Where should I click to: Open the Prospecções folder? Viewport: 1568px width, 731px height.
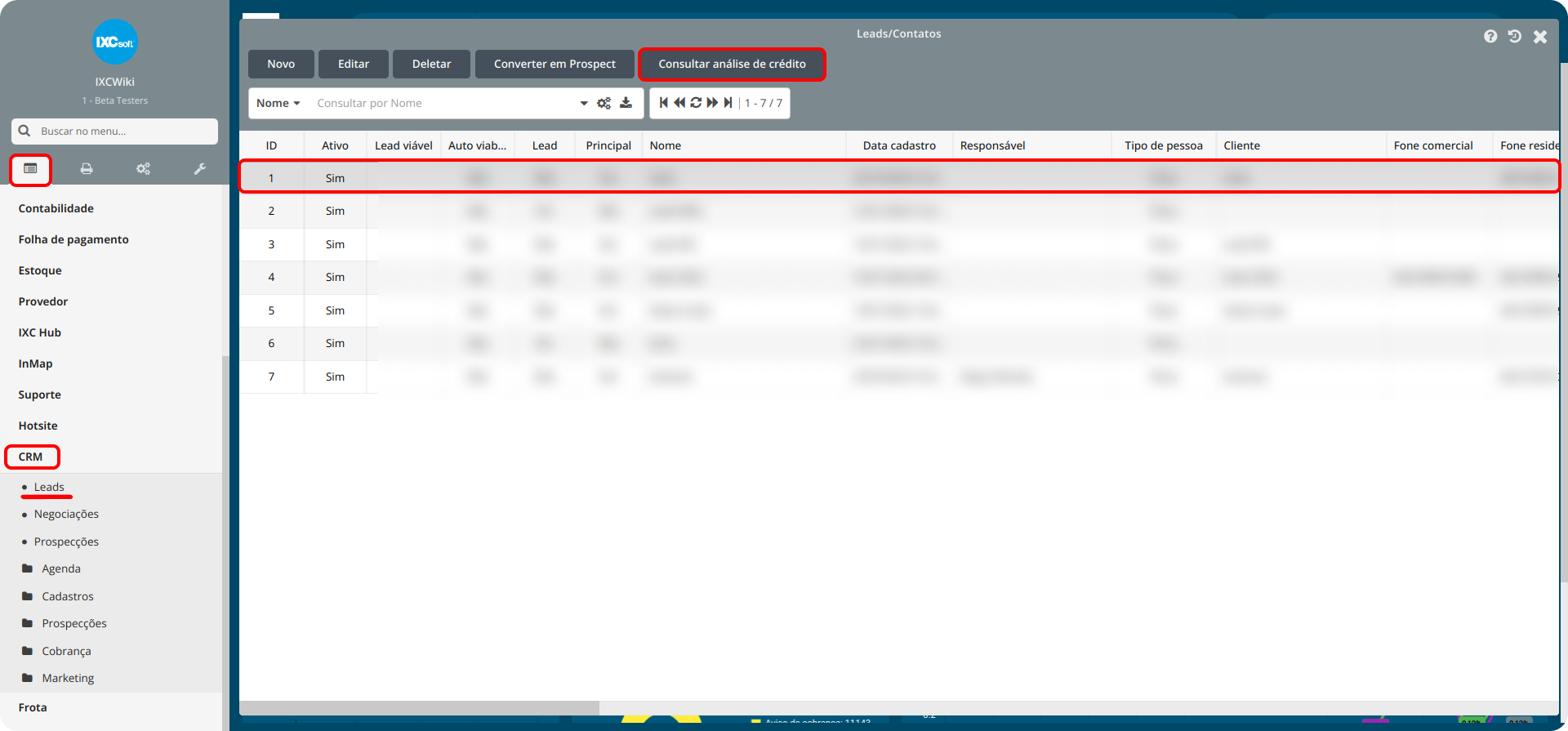click(x=66, y=623)
